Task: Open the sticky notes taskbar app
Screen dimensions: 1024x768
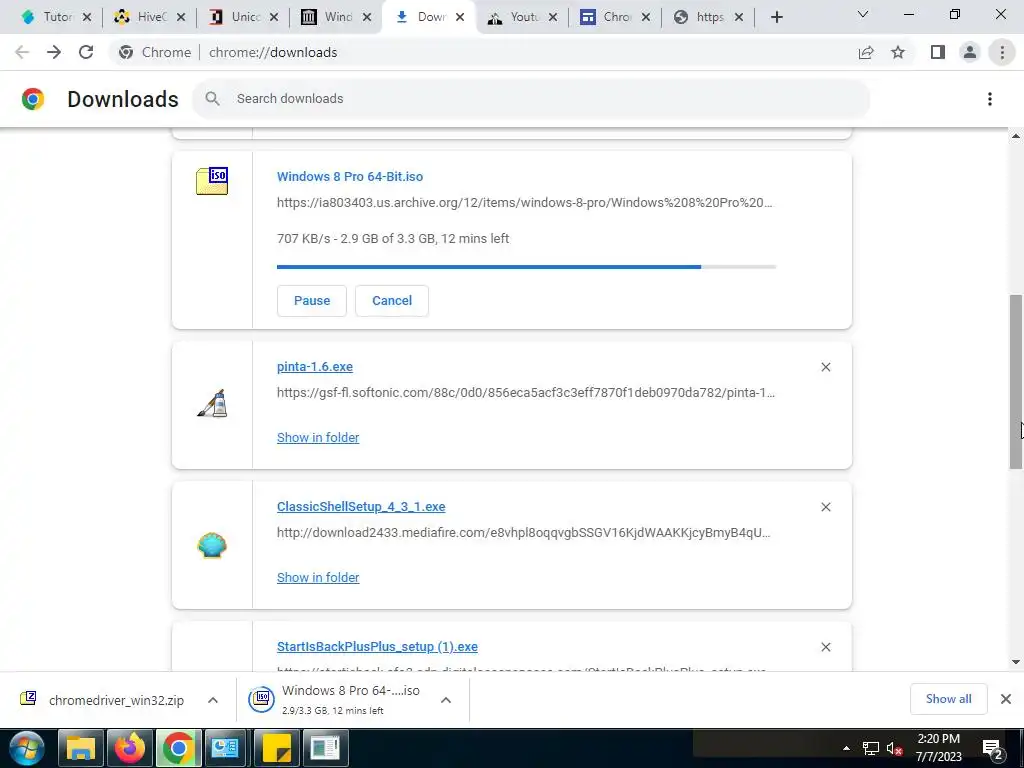Action: tap(277, 748)
